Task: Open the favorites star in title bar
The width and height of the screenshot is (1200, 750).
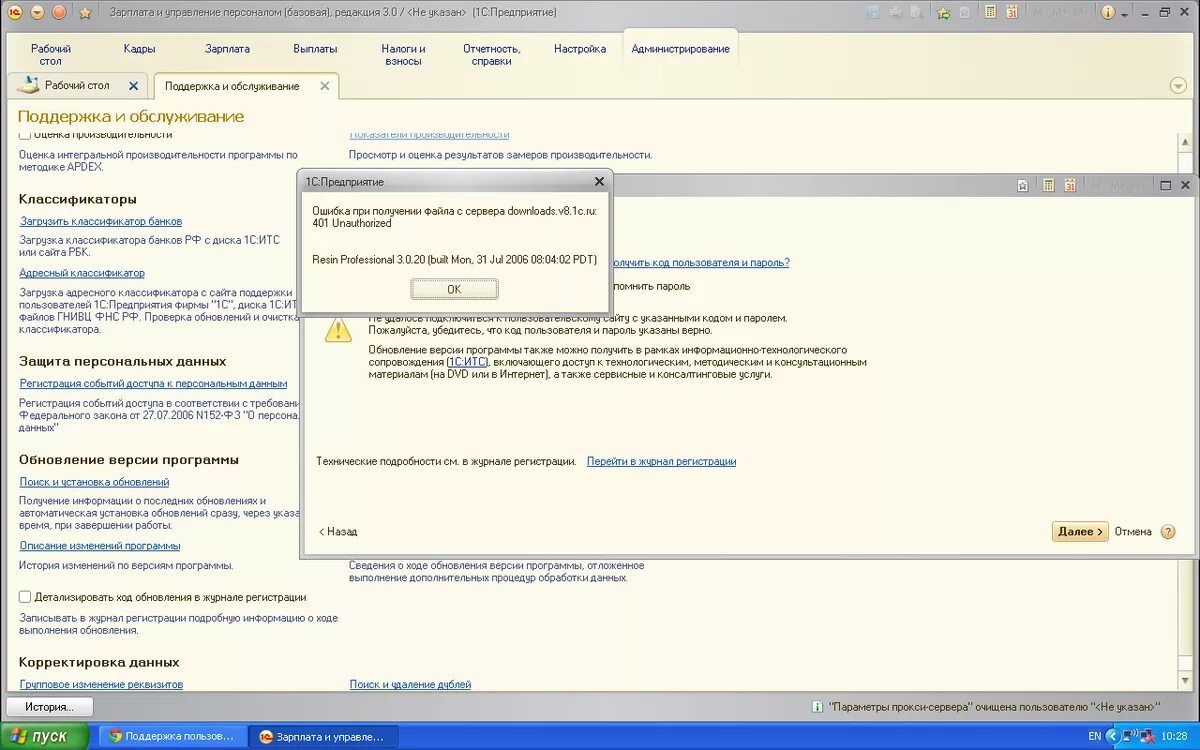Action: pos(85,13)
